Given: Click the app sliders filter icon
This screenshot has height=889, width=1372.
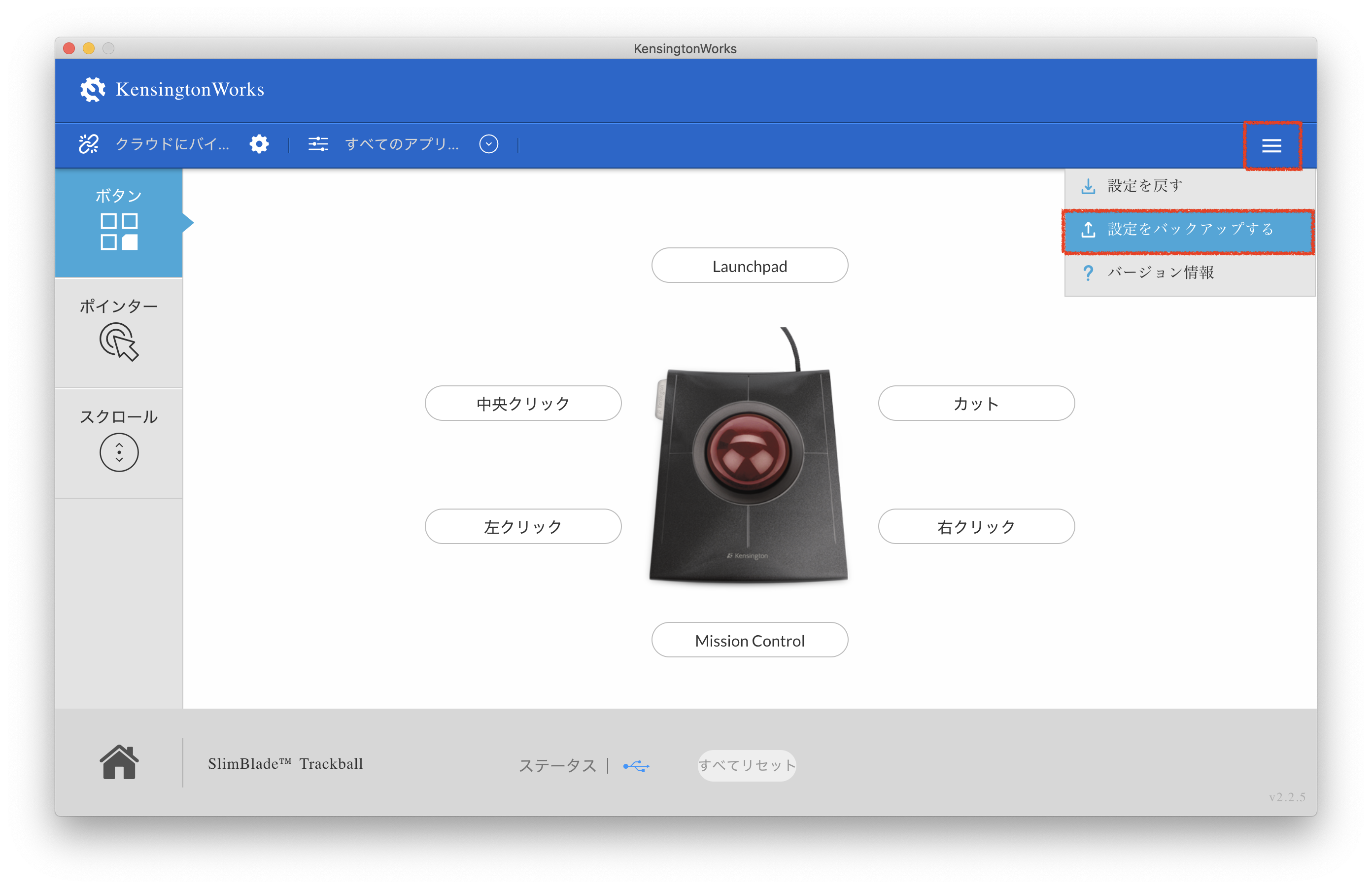Looking at the screenshot, I should [x=318, y=144].
